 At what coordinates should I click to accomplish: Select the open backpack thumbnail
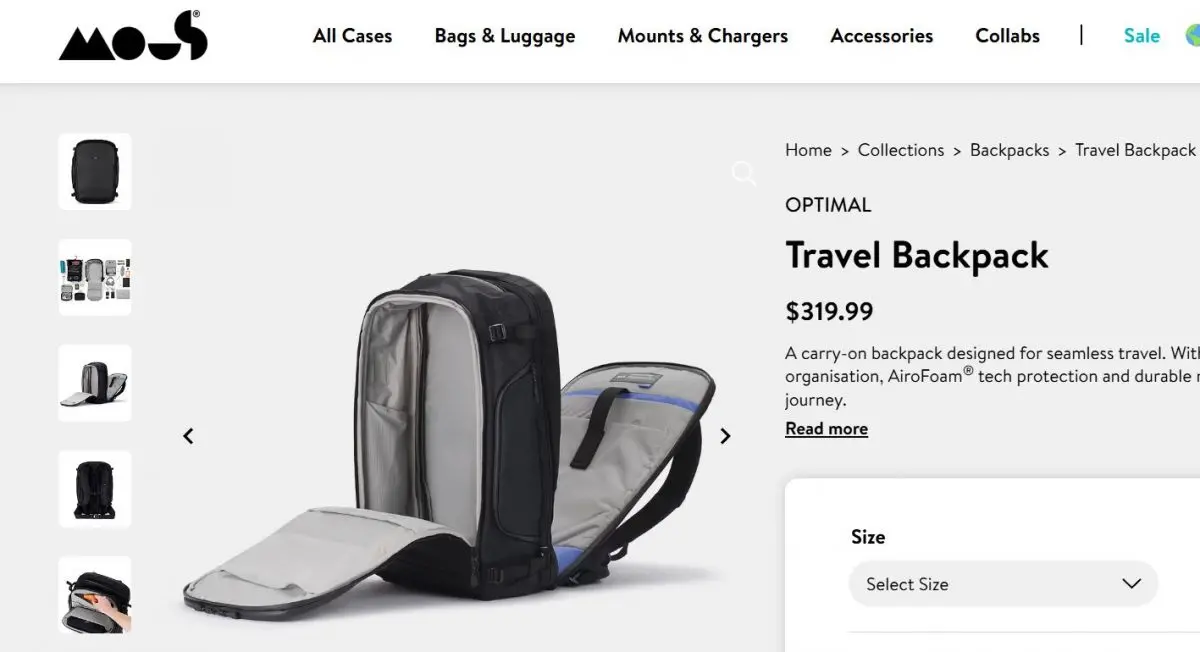[95, 383]
